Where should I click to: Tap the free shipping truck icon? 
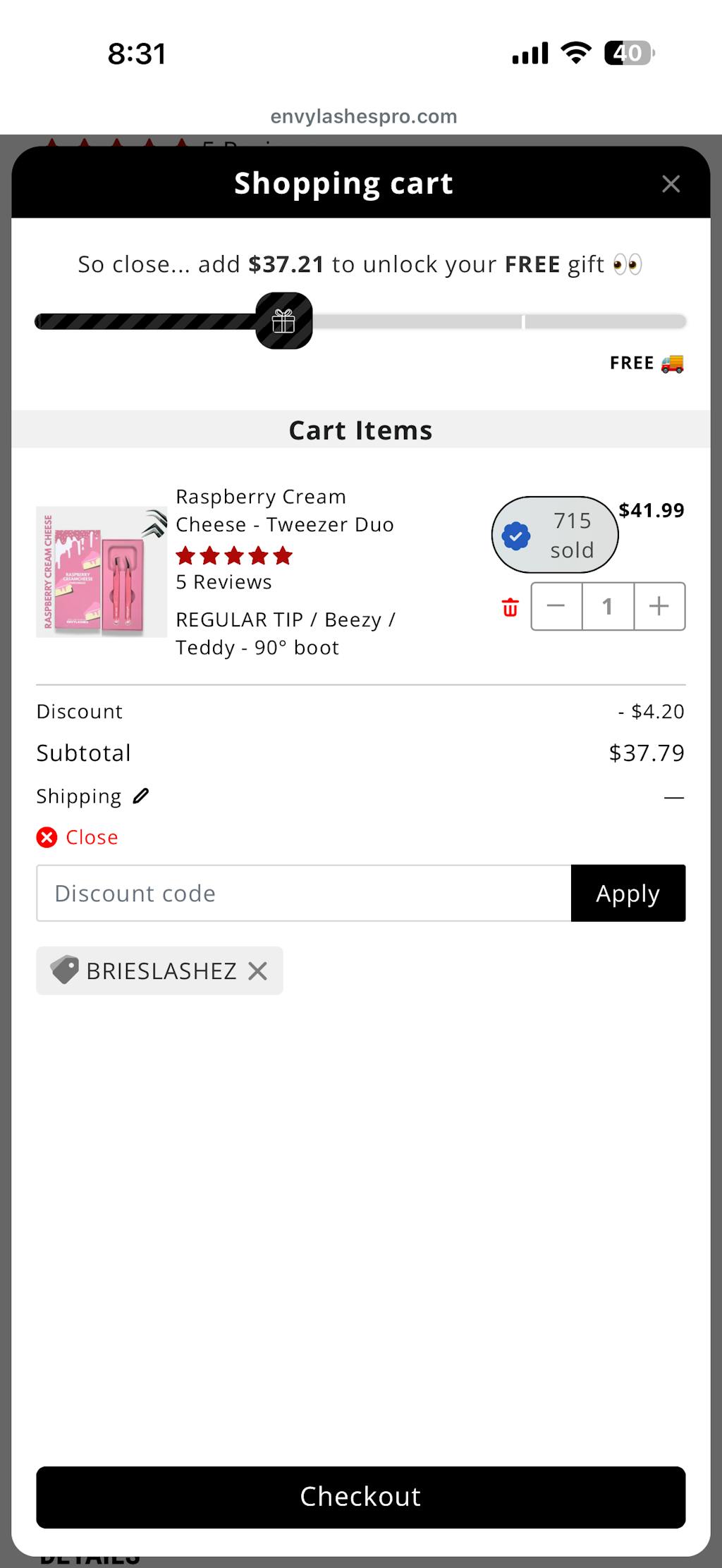(672, 364)
